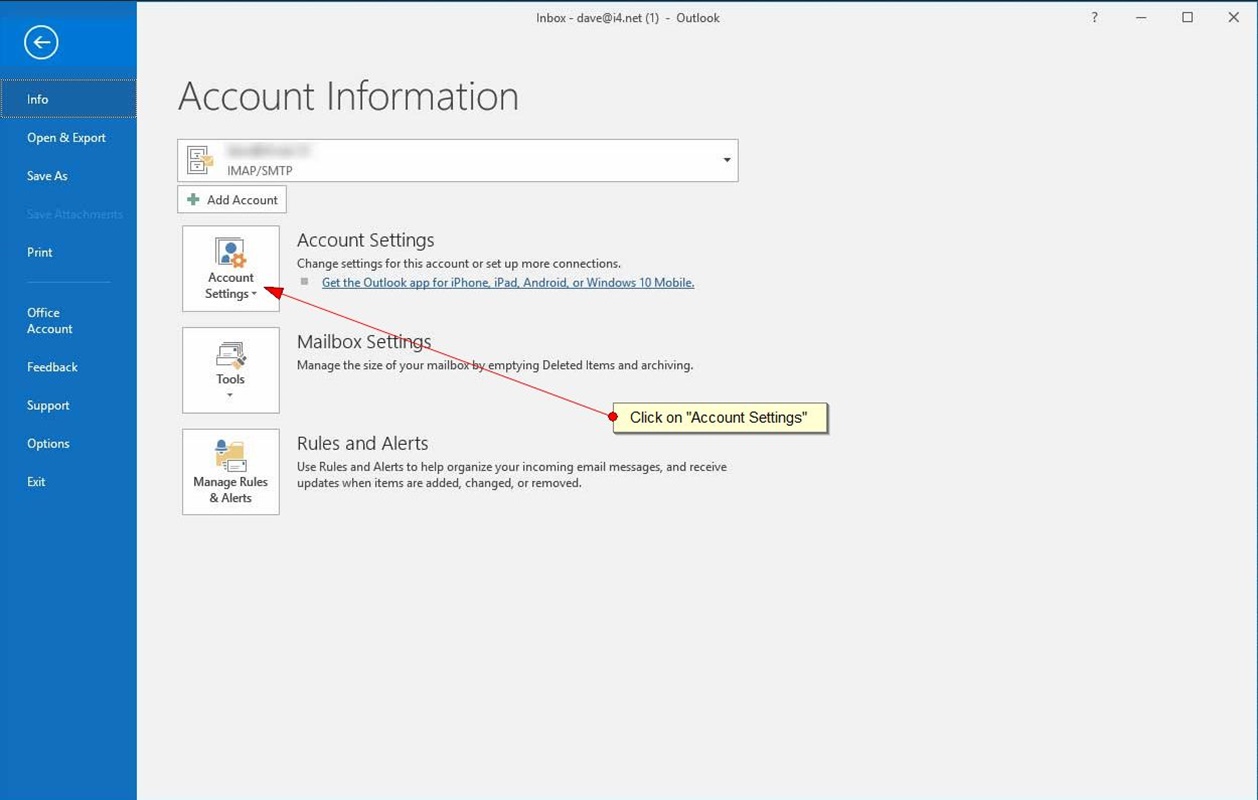Click the Mailbox Settings heading text
The height and width of the screenshot is (800, 1258).
pos(364,341)
